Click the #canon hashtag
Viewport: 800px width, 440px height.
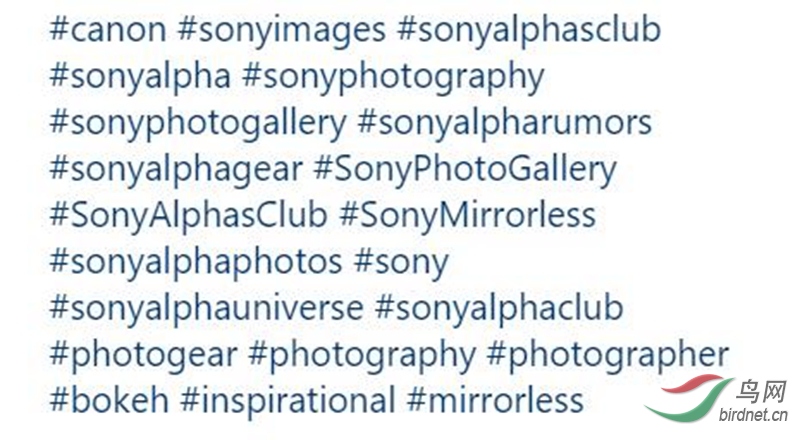tap(108, 30)
